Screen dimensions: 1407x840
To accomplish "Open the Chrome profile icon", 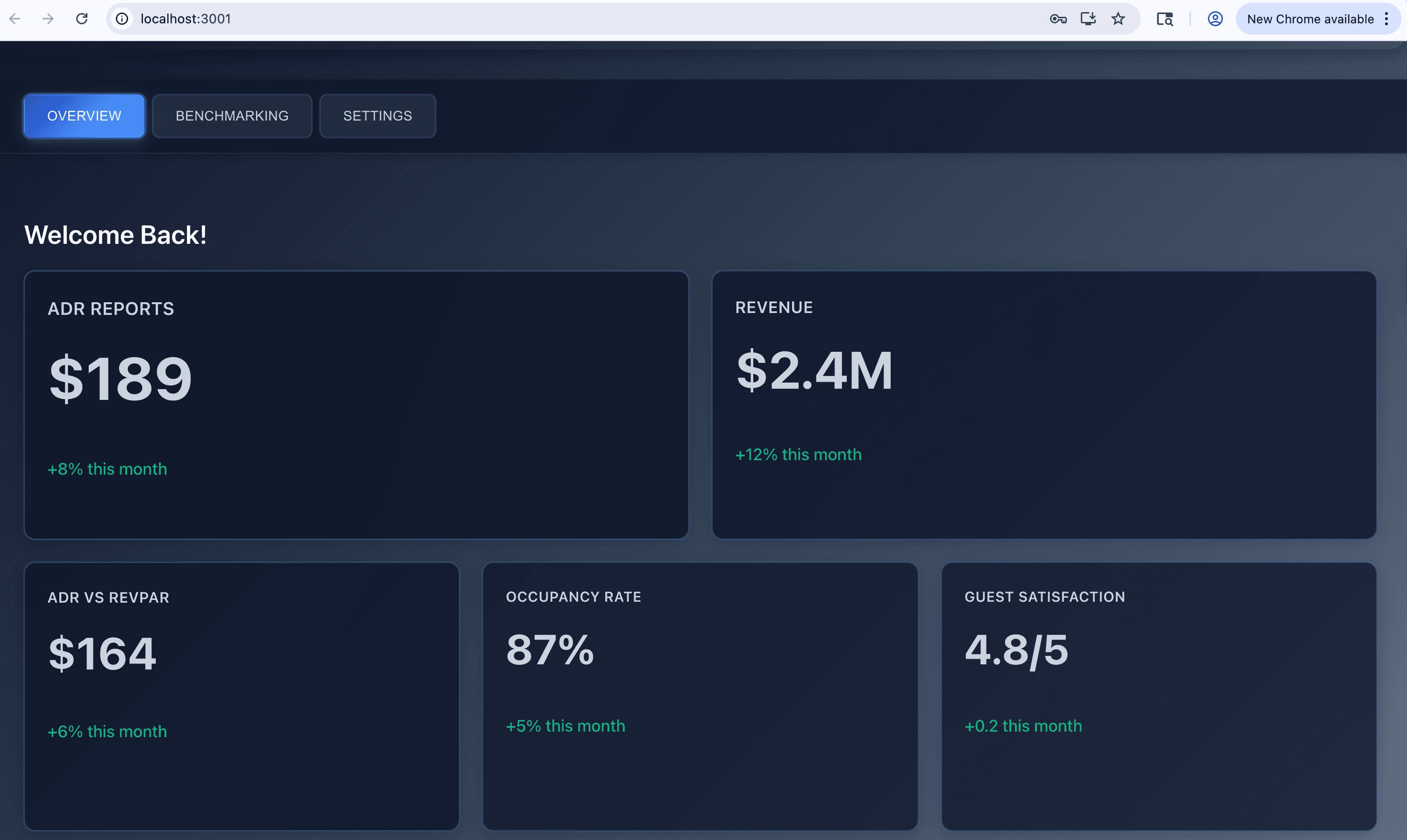I will [1214, 19].
